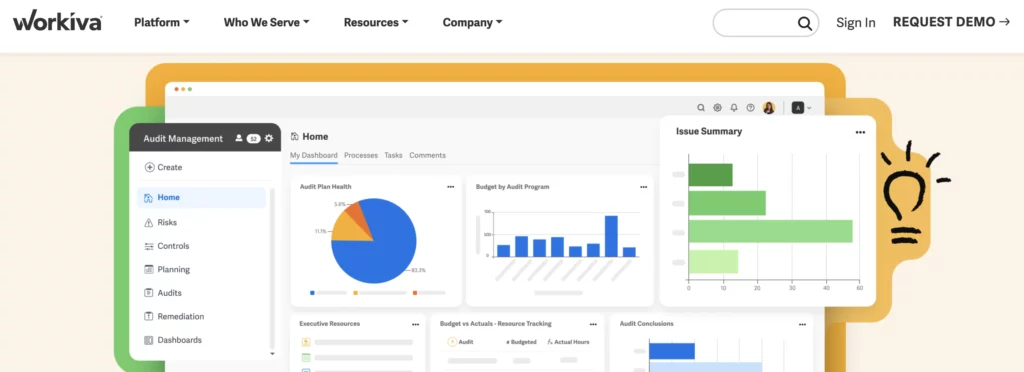Click the Audit Management users icon

pos(239,138)
